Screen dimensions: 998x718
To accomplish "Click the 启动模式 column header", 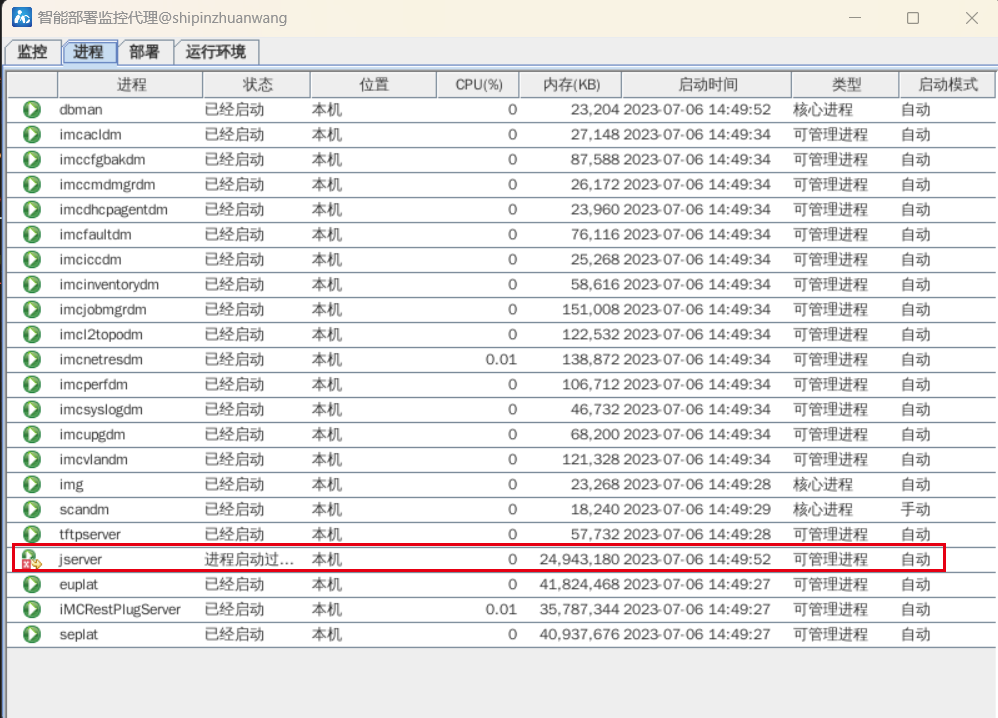I will pos(947,85).
